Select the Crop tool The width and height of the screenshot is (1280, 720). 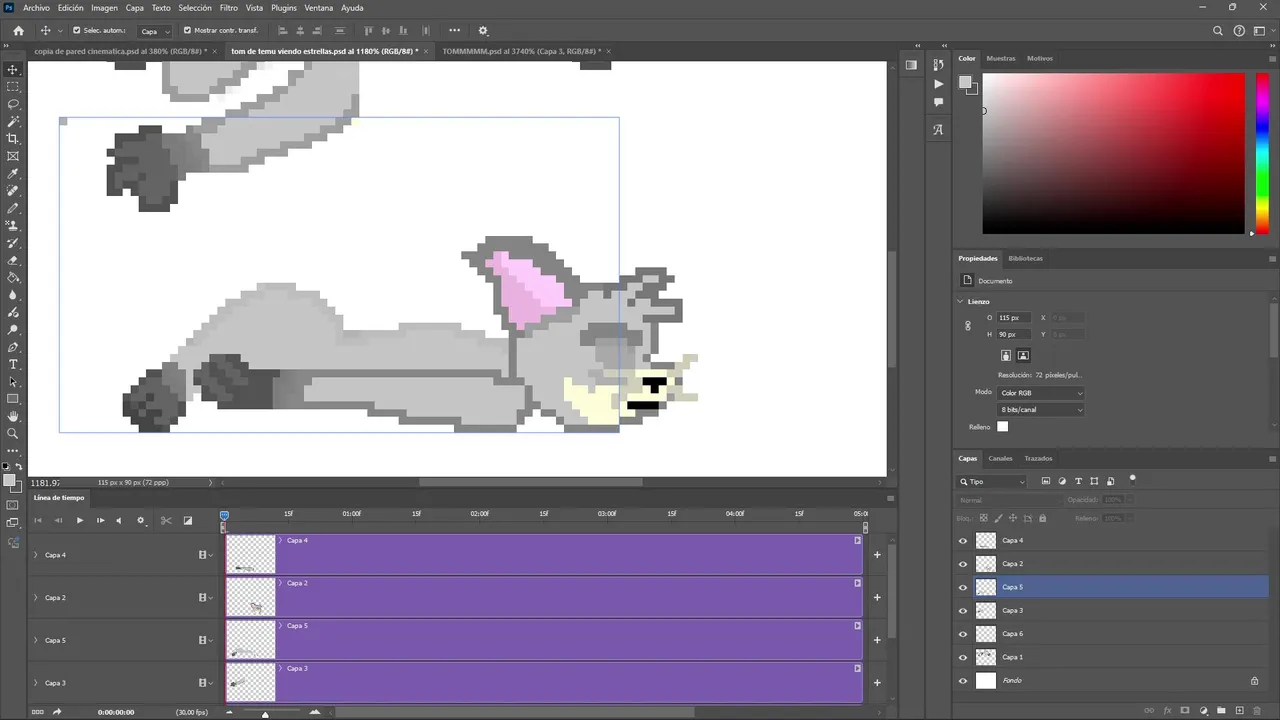tap(13, 139)
